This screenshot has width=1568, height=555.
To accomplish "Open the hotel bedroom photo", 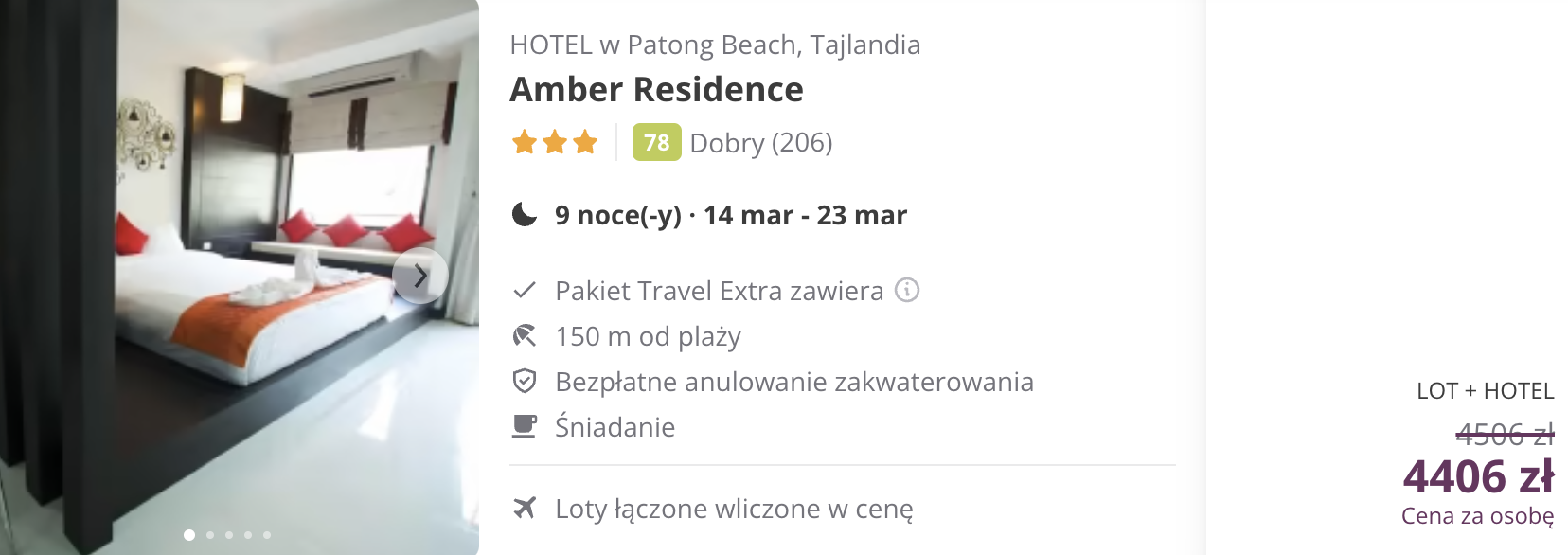I will [x=240, y=277].
